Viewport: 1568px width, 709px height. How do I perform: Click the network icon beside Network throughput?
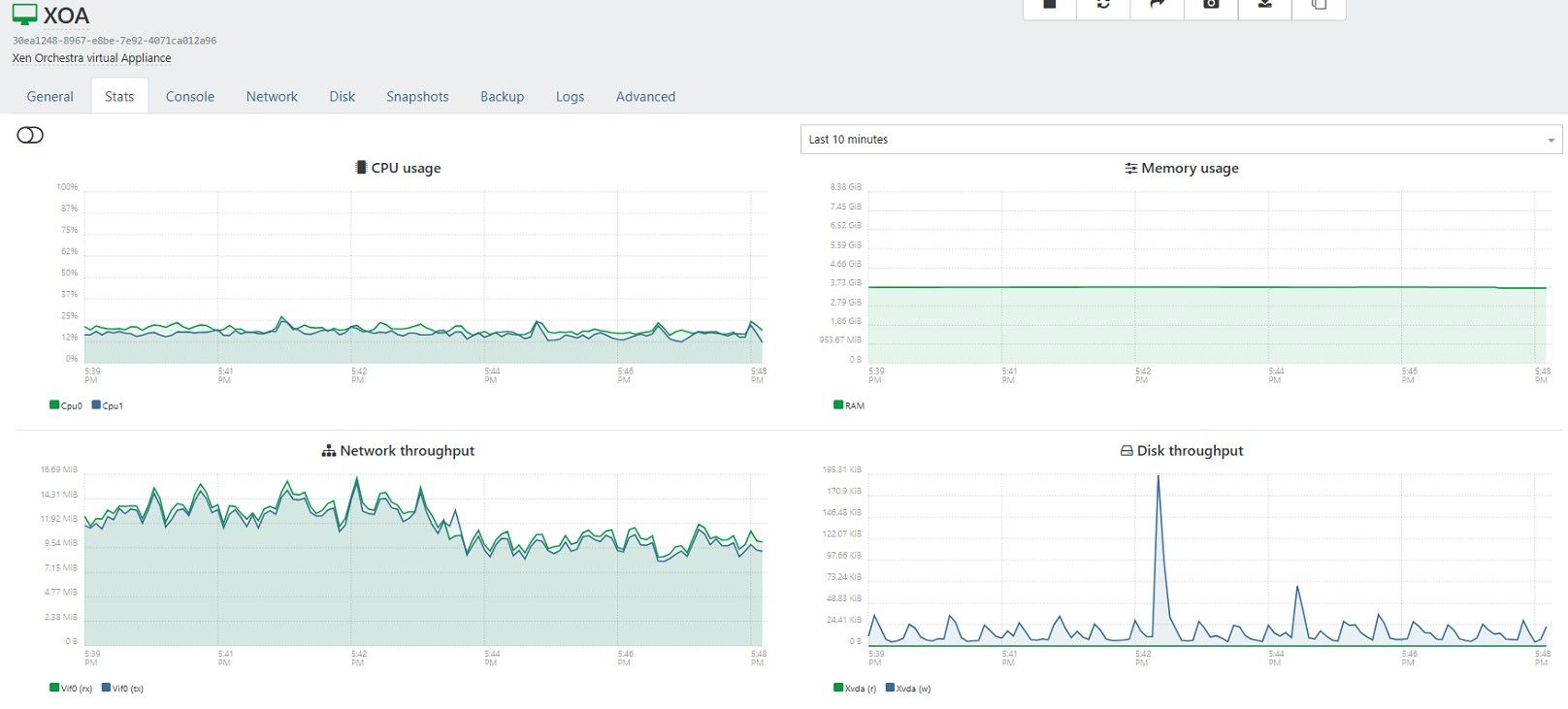(x=329, y=451)
